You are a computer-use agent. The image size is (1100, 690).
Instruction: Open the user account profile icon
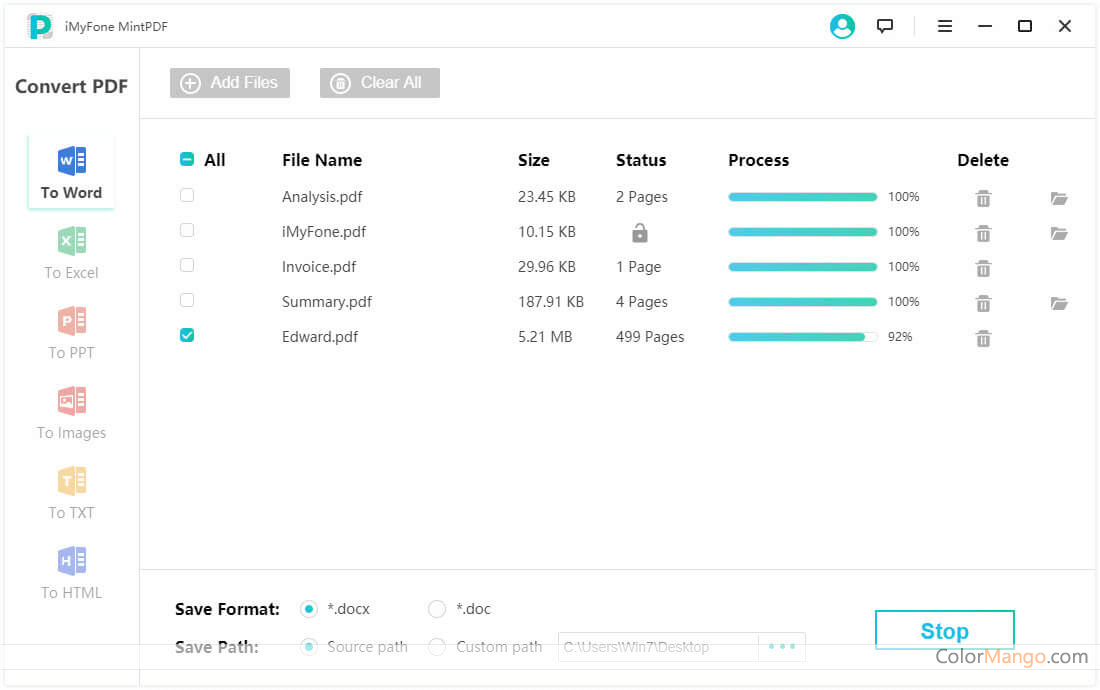click(x=842, y=27)
